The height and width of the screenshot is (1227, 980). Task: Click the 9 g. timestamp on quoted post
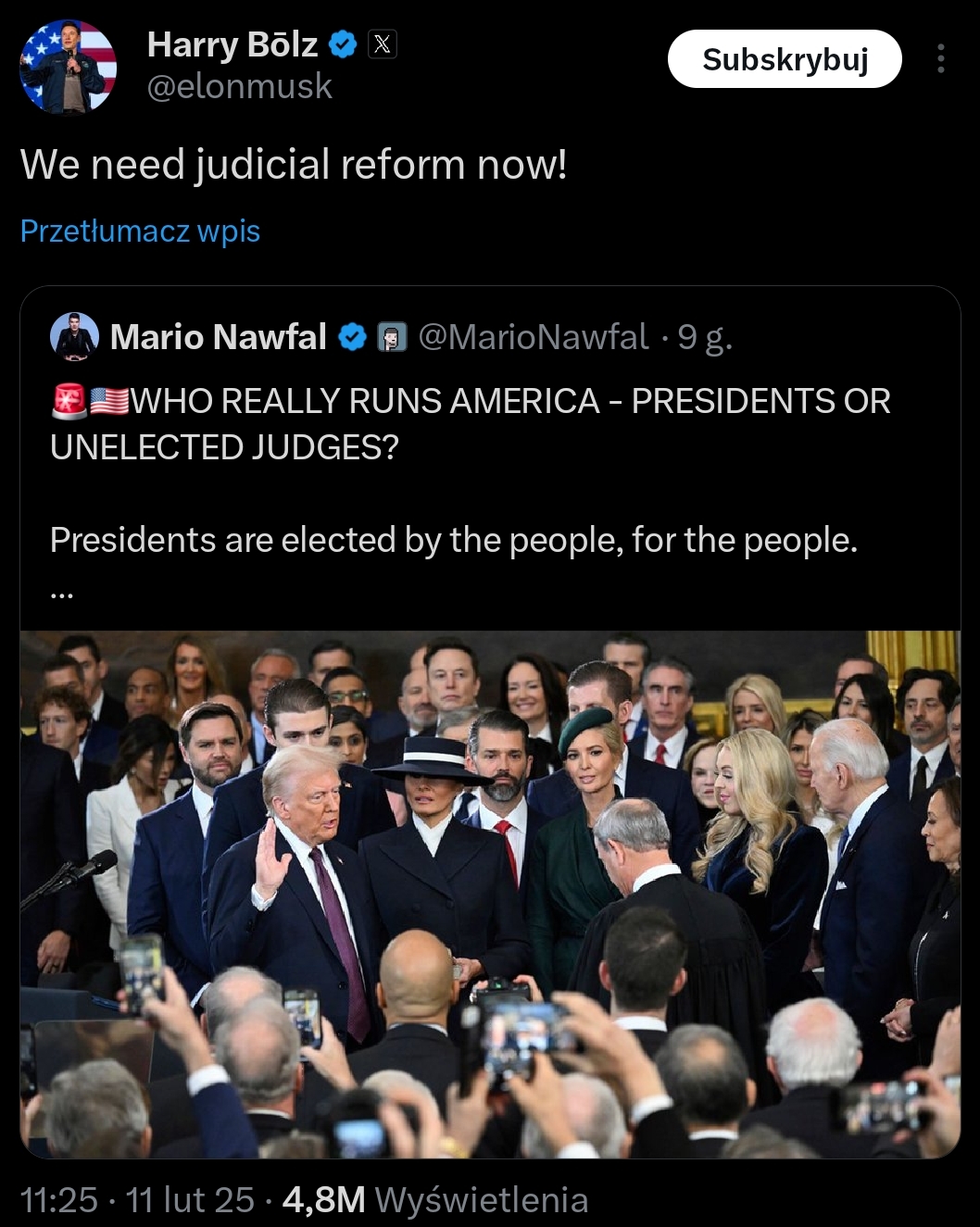705,338
